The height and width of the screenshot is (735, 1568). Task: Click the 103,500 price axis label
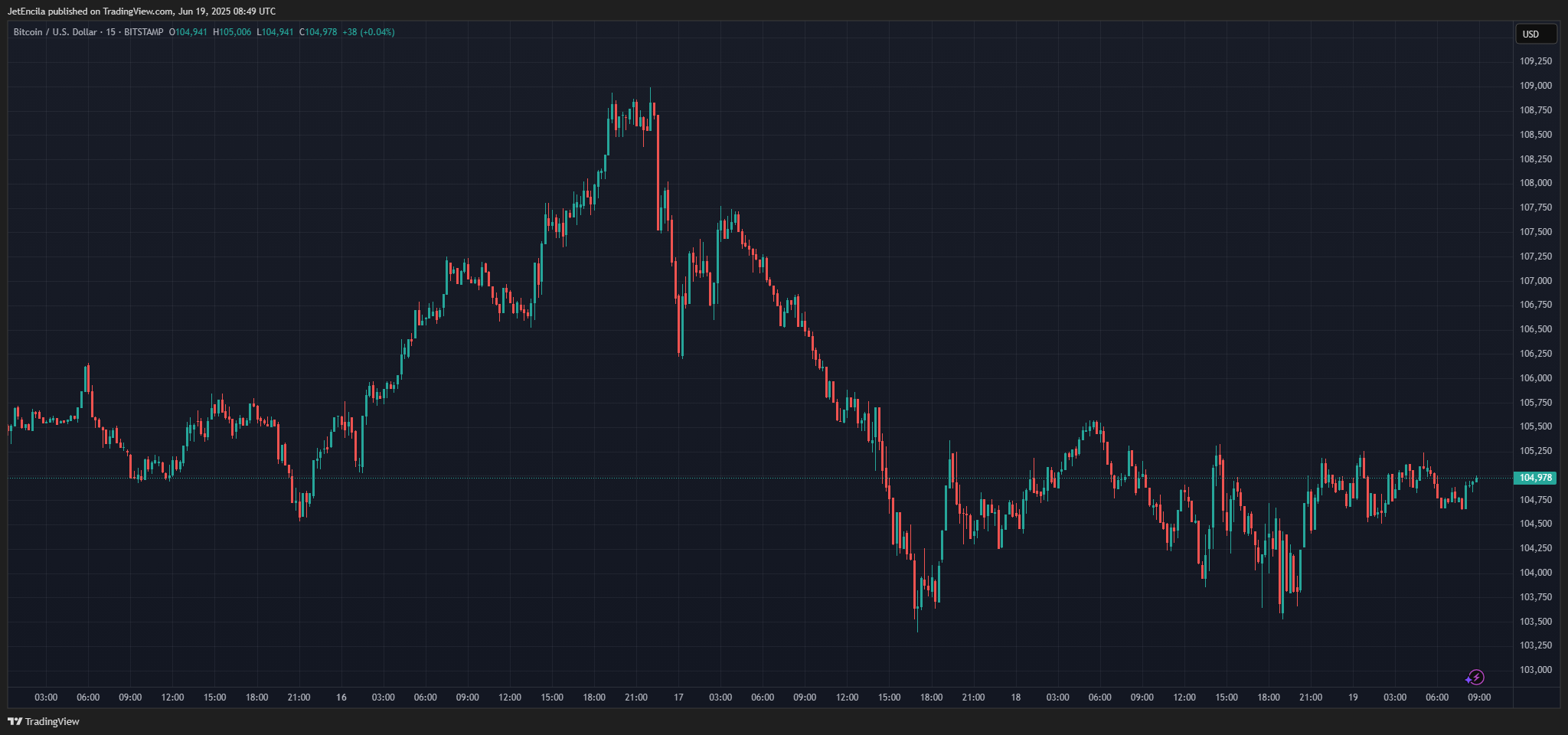(1536, 622)
